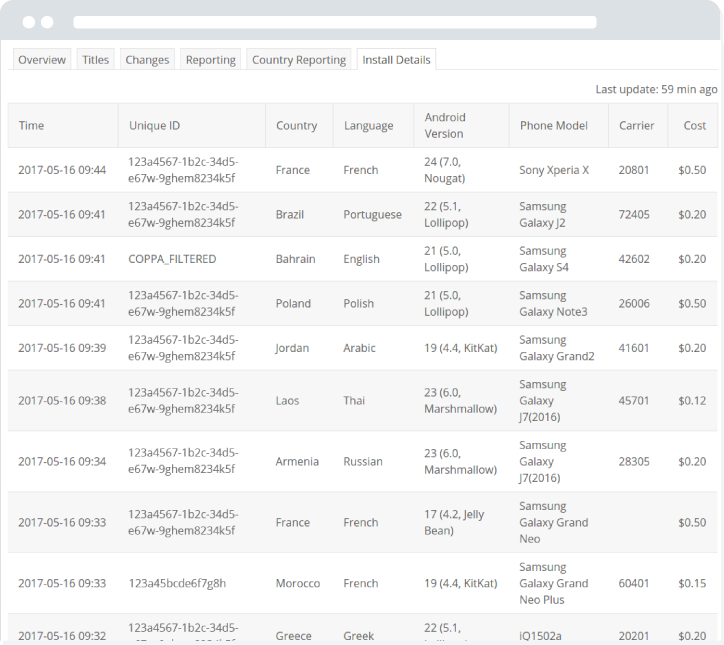724x645 pixels.
Task: Sort by the Cost column header
Action: (x=694, y=126)
